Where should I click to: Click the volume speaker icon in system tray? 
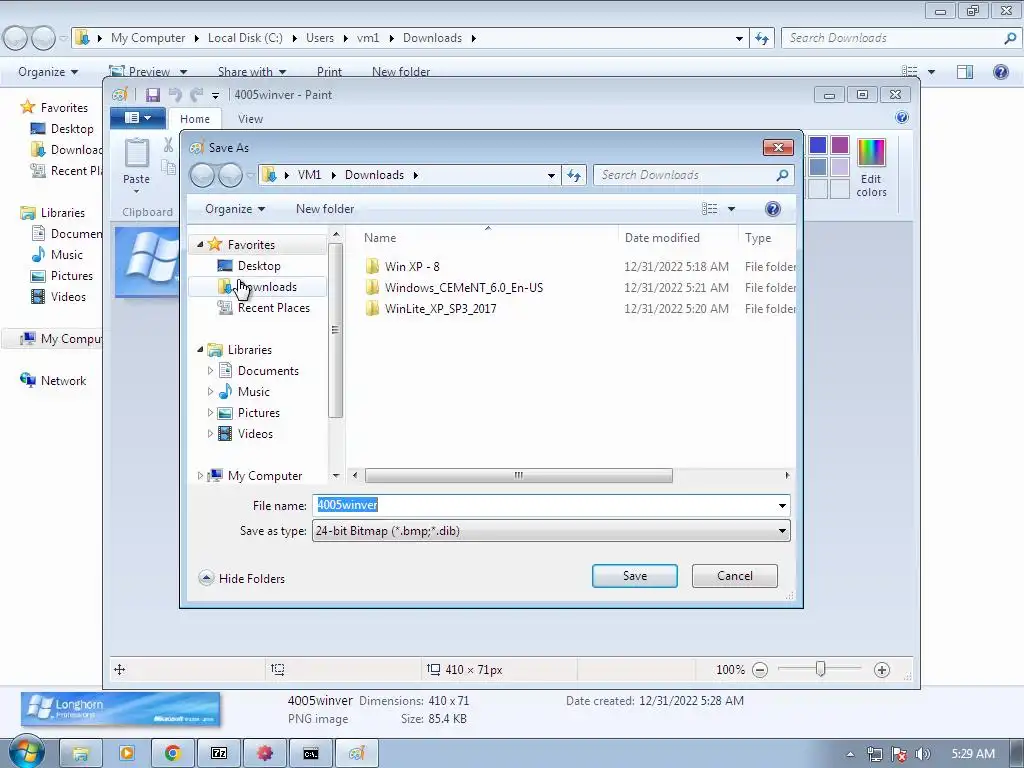point(923,754)
